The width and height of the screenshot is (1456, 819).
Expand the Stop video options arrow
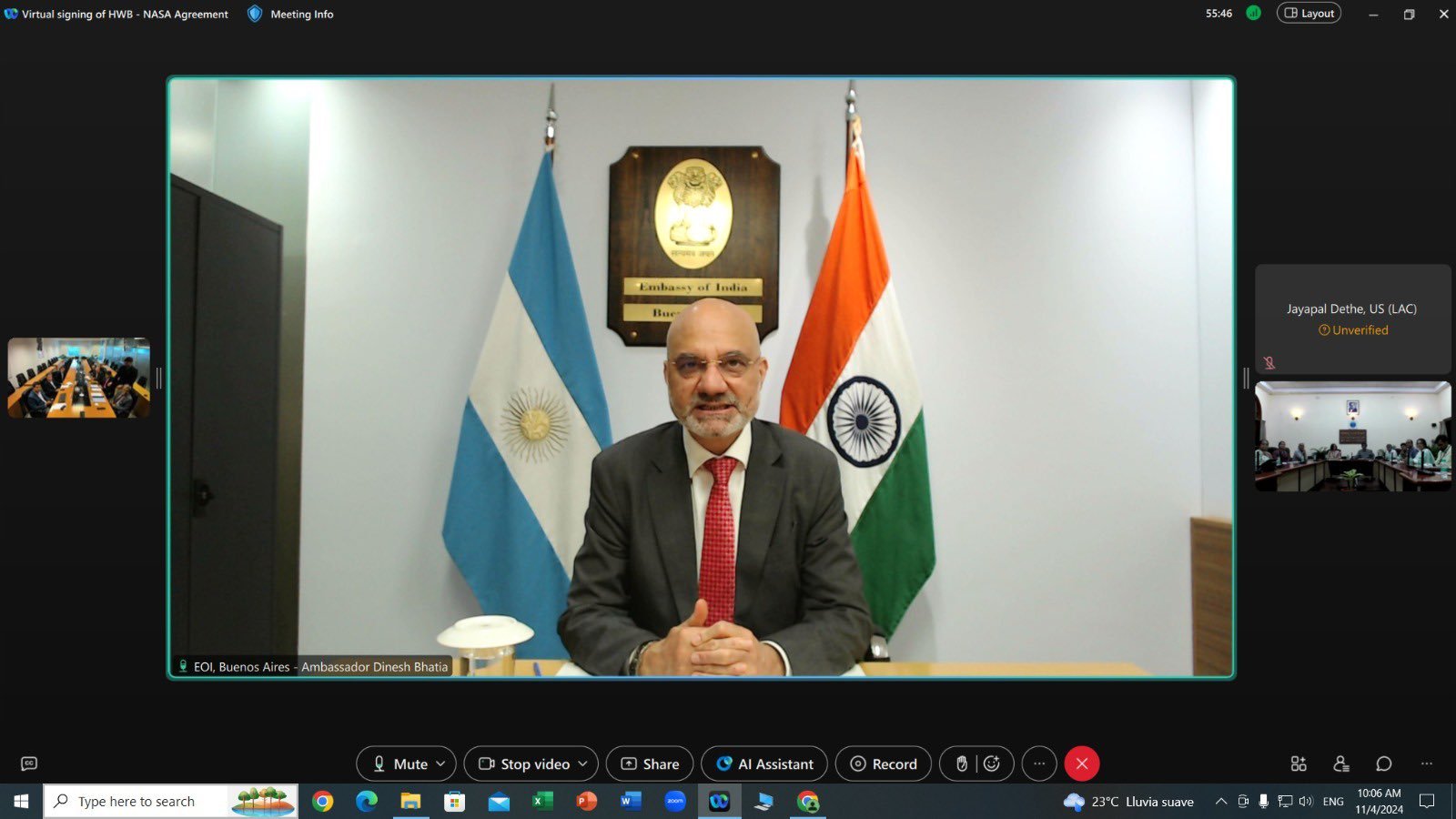point(583,763)
